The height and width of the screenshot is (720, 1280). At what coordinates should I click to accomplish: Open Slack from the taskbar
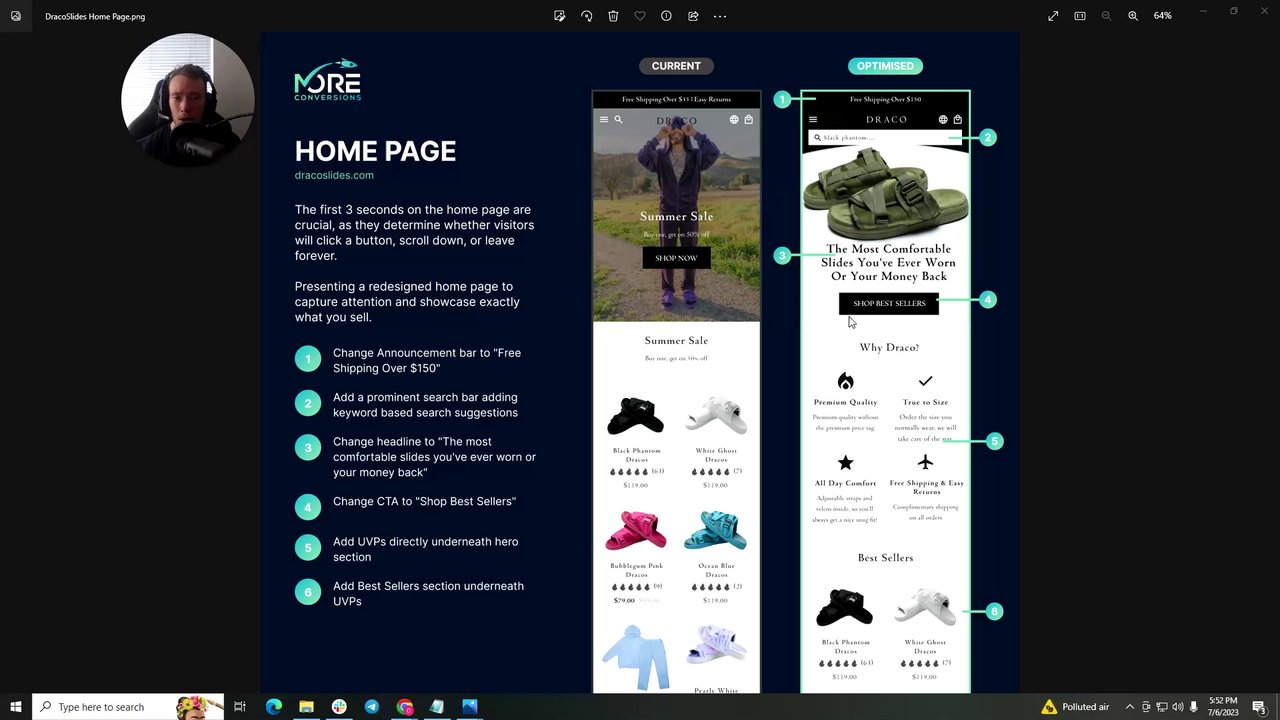pos(339,707)
